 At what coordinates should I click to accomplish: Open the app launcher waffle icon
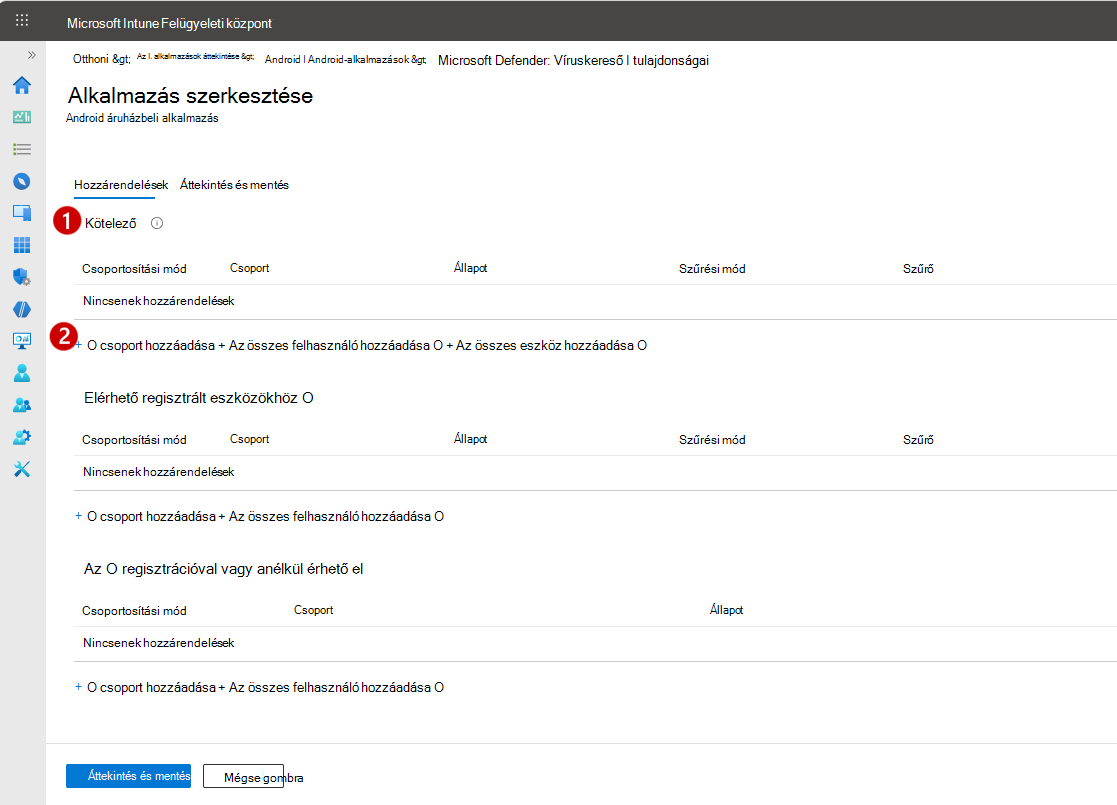[x=22, y=20]
